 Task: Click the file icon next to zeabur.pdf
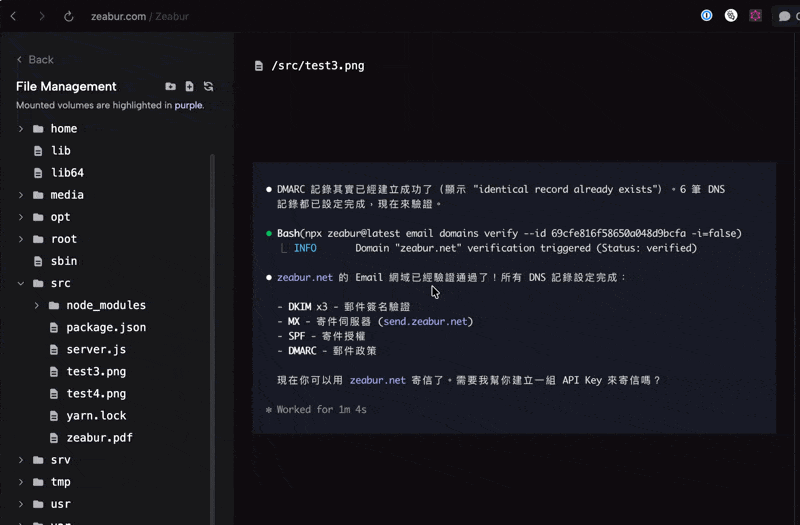(54, 438)
